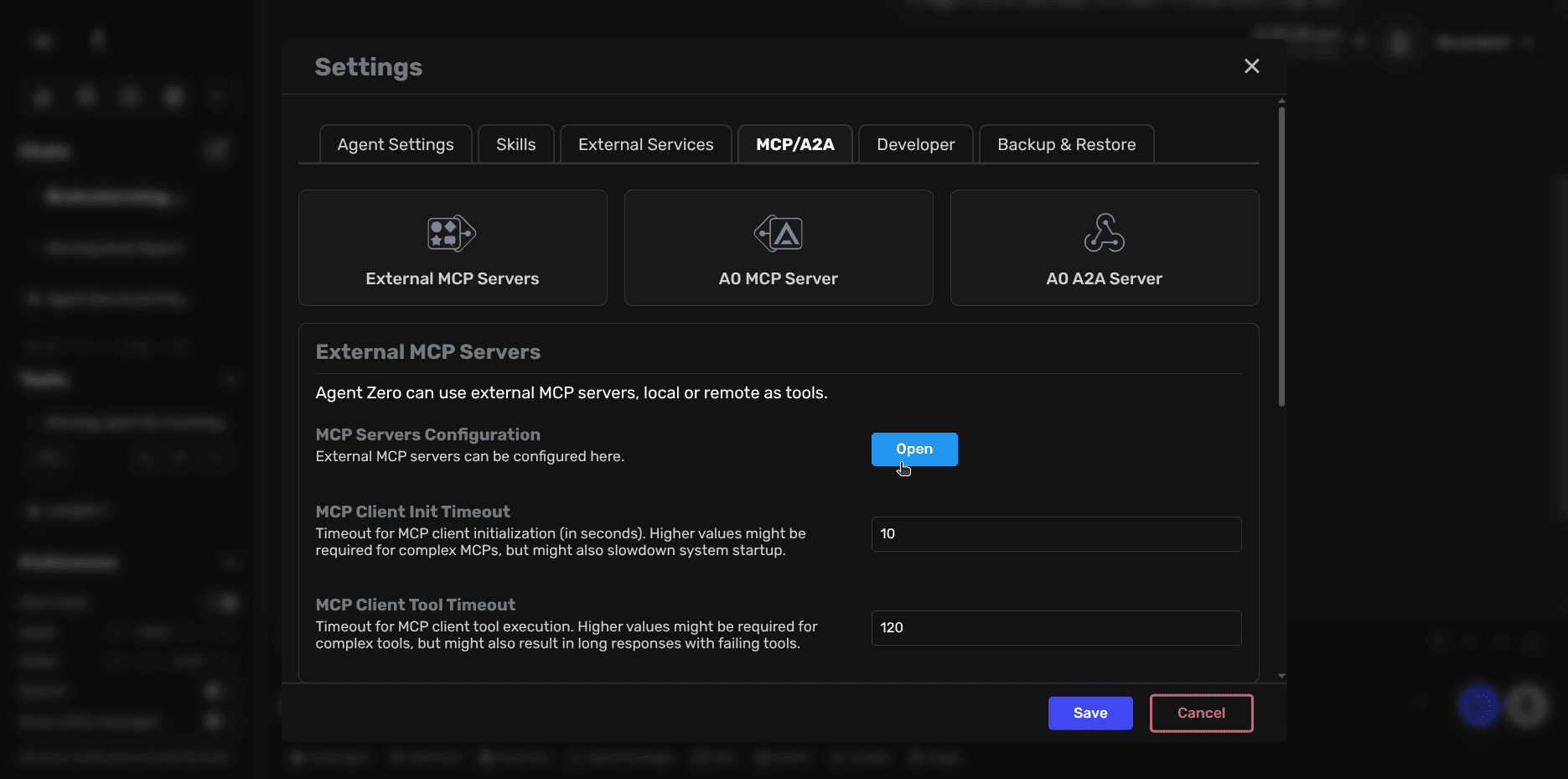This screenshot has width=1568, height=779.
Task: Save the MCP/A2A settings
Action: coord(1089,713)
